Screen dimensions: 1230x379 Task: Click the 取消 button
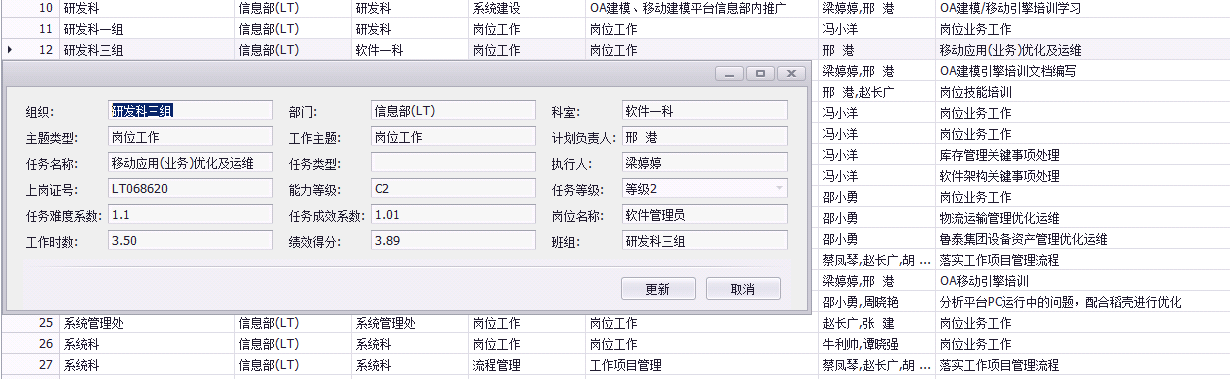743,289
